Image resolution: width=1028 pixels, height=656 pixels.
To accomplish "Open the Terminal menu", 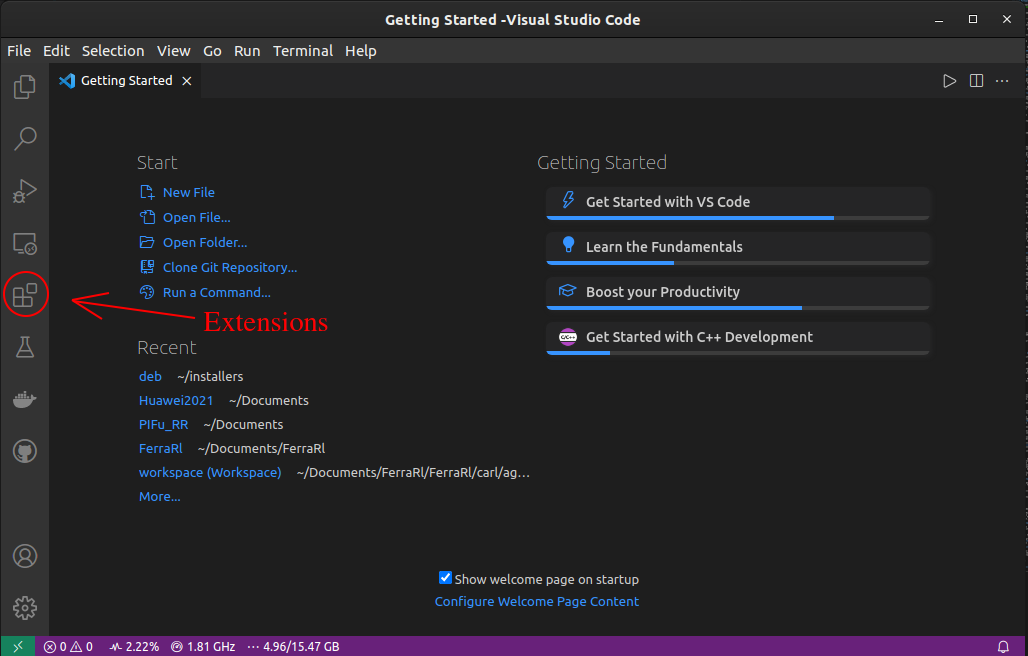I will pyautogui.click(x=303, y=51).
